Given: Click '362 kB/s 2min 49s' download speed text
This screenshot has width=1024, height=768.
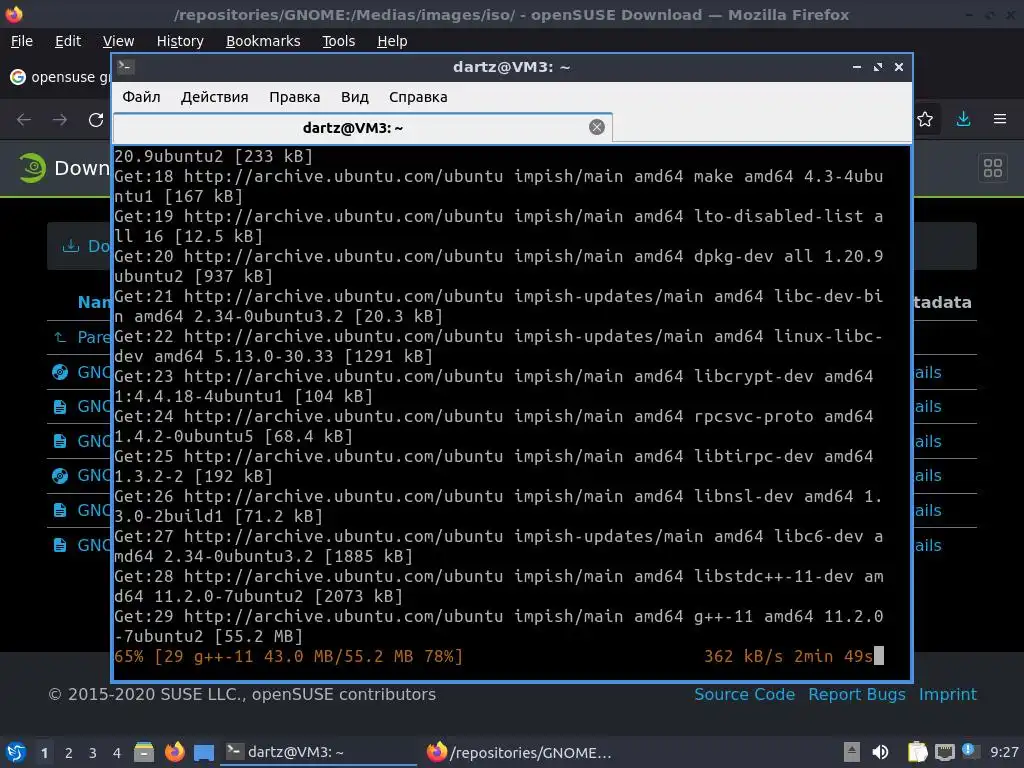Looking at the screenshot, I should pyautogui.click(x=788, y=656).
